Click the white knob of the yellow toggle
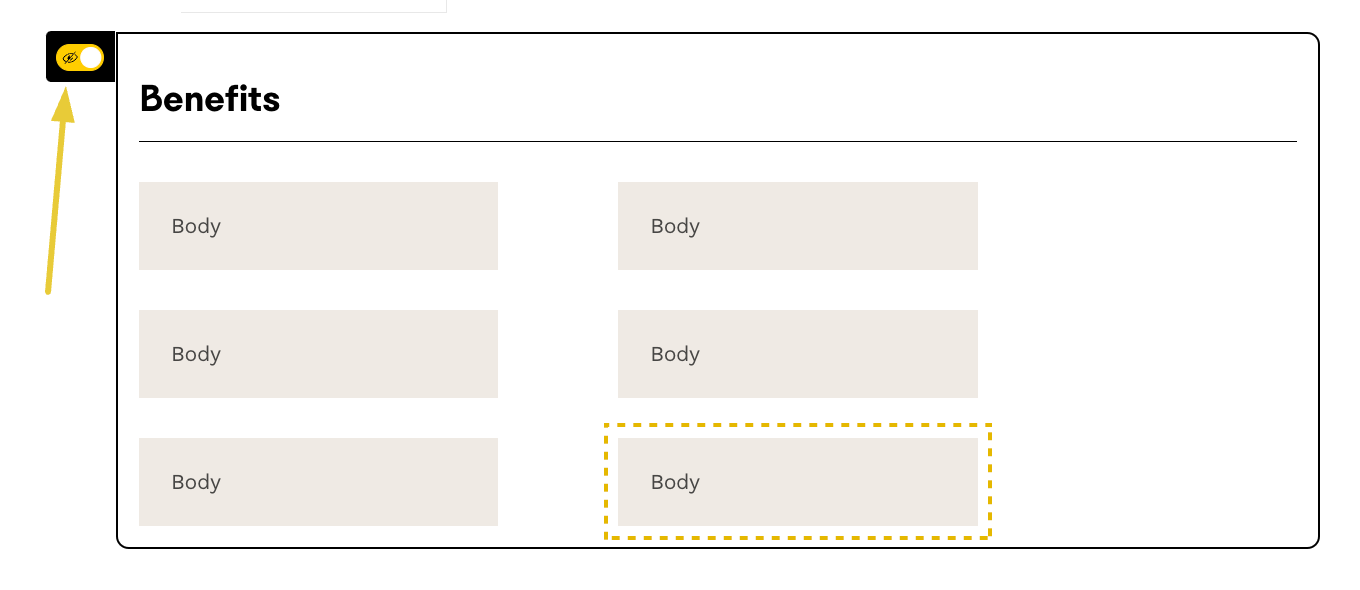 pos(91,58)
